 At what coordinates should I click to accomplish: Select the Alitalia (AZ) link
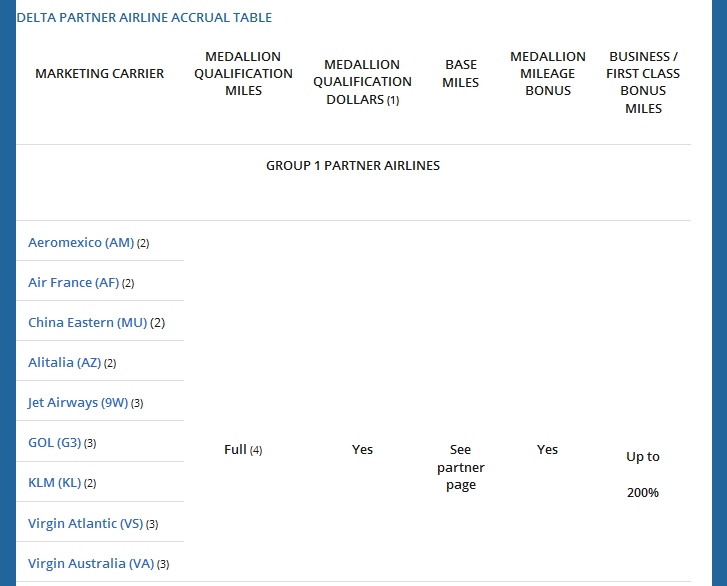coord(65,363)
